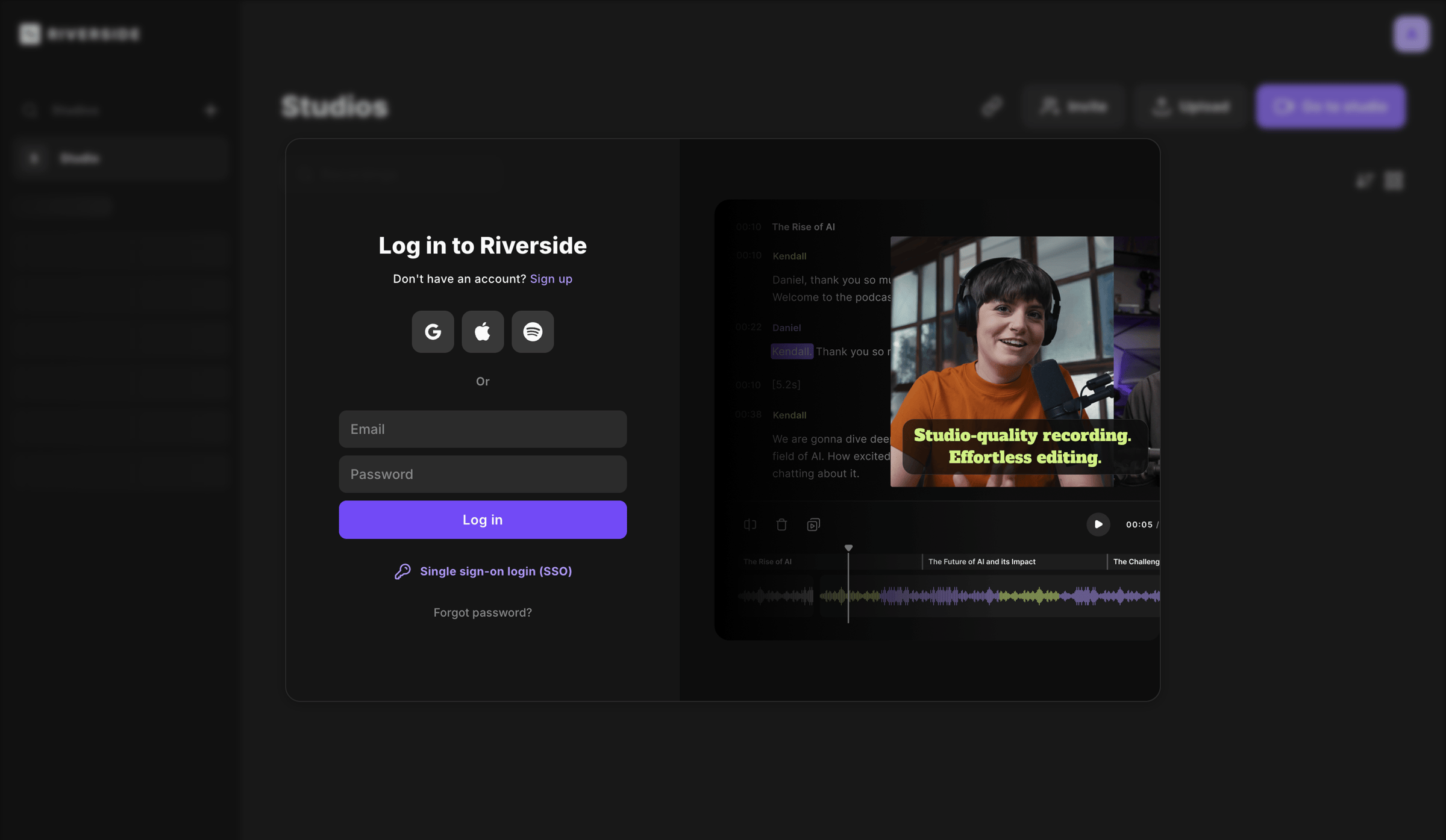Focus the Email input field

pyautogui.click(x=483, y=429)
